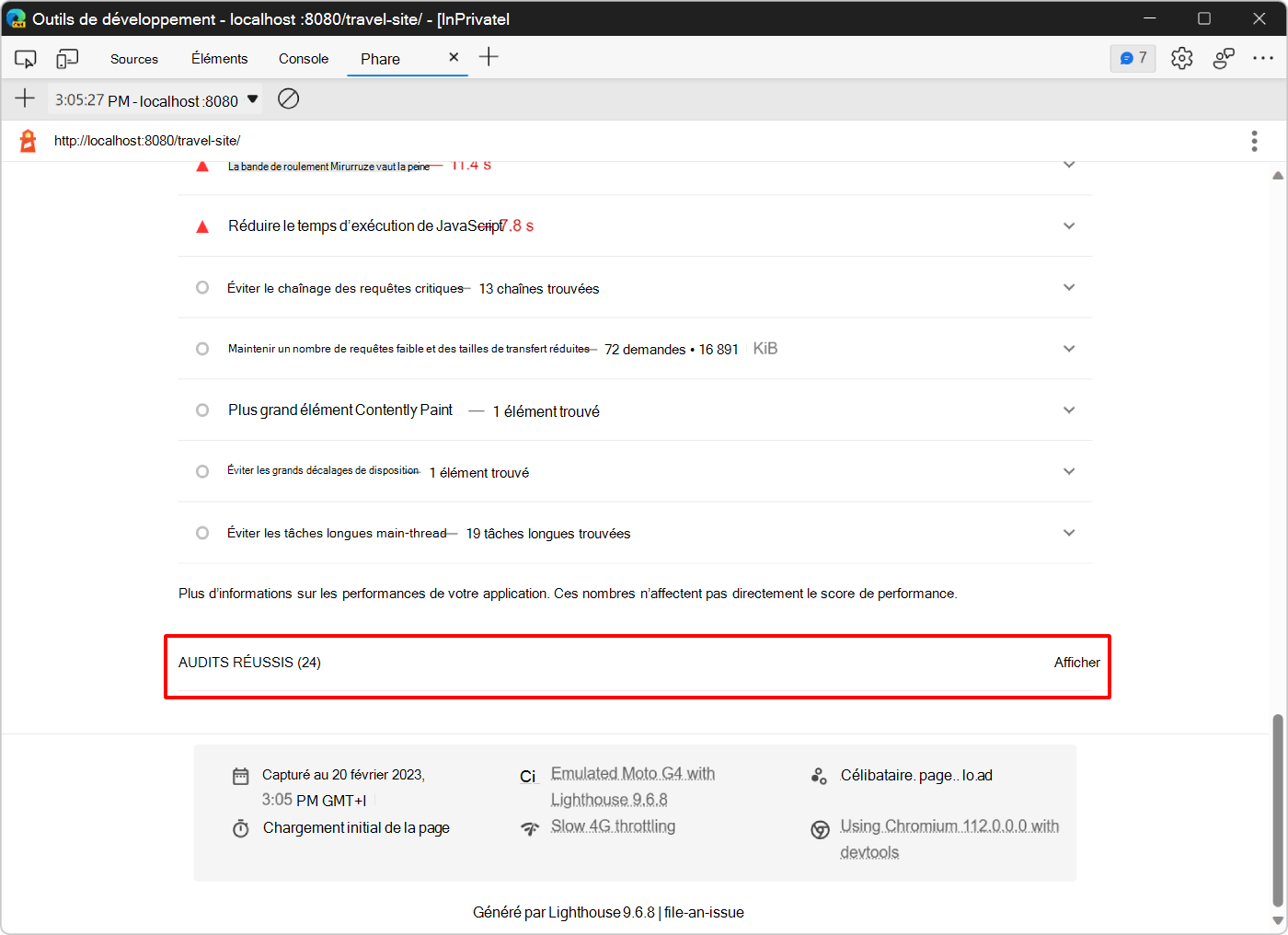Image resolution: width=1288 pixels, height=935 pixels.
Task: Clear all reports with the circle-slash icon
Action: click(x=288, y=98)
